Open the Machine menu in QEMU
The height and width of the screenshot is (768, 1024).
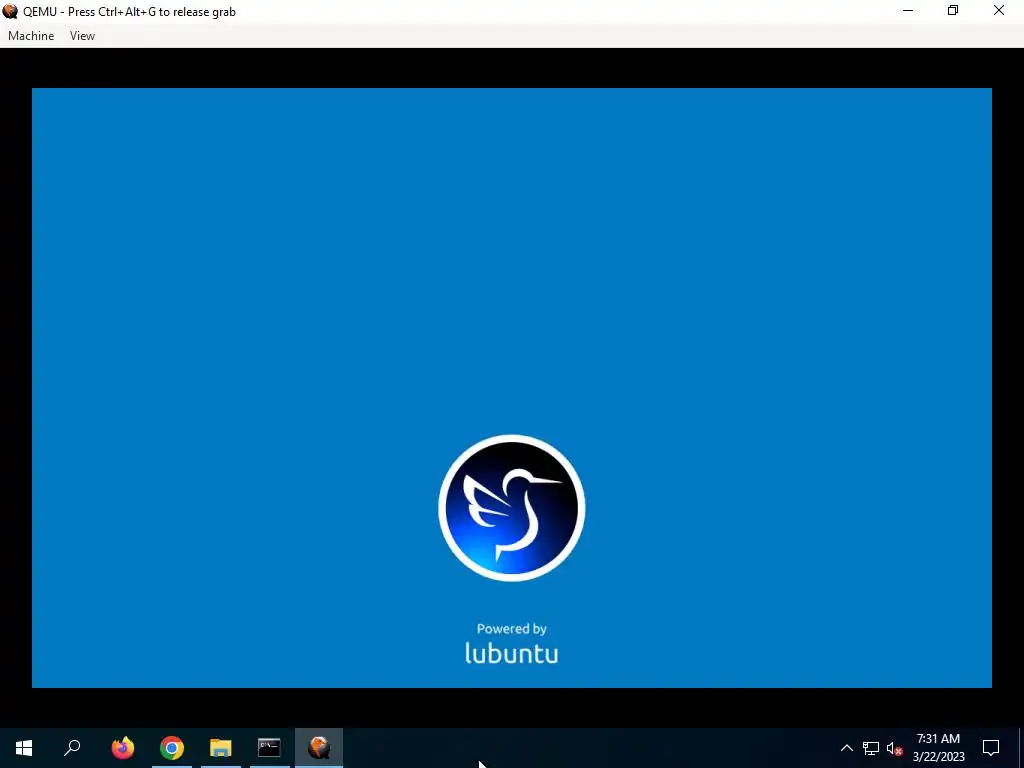(31, 36)
